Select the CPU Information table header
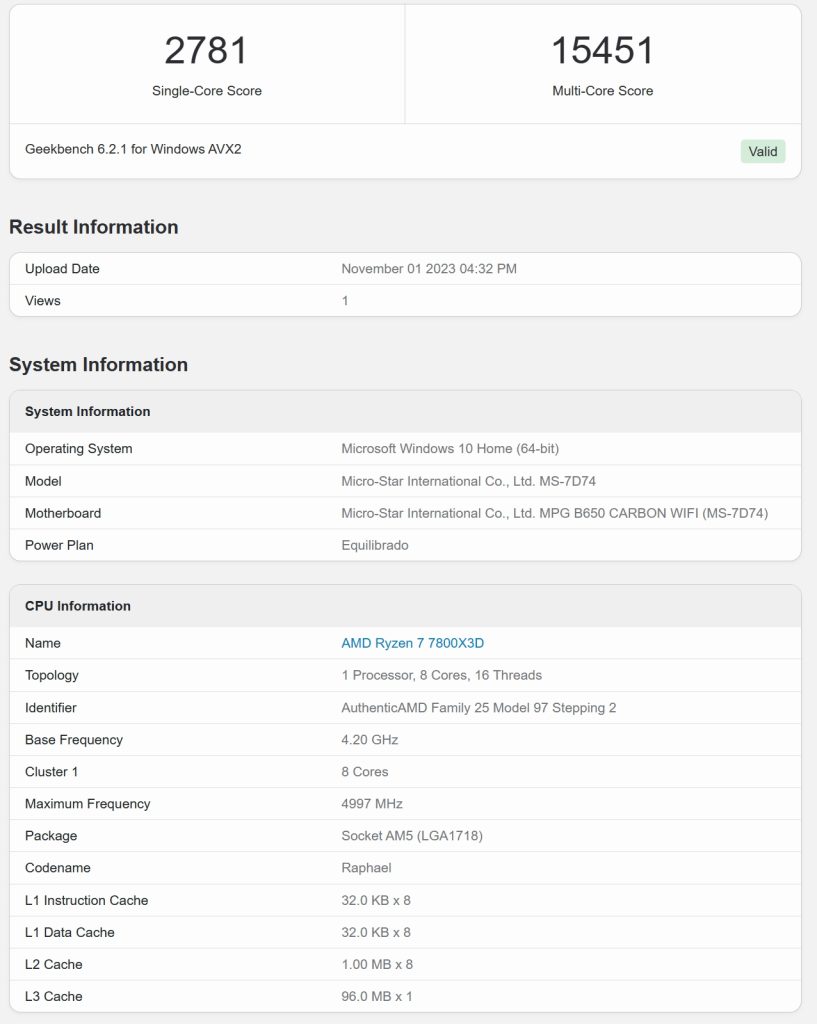The image size is (817, 1024). (405, 606)
